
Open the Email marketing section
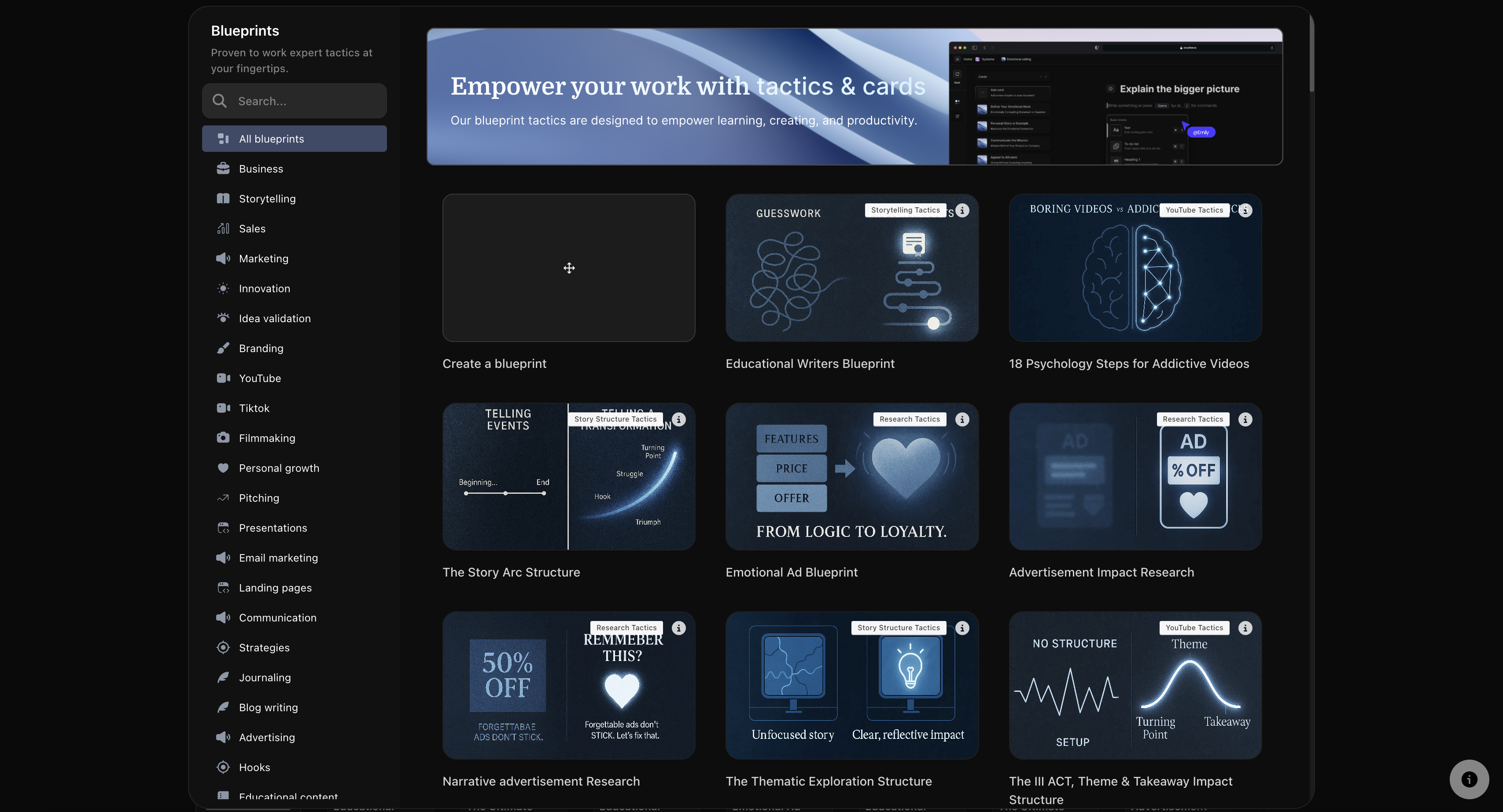point(278,557)
